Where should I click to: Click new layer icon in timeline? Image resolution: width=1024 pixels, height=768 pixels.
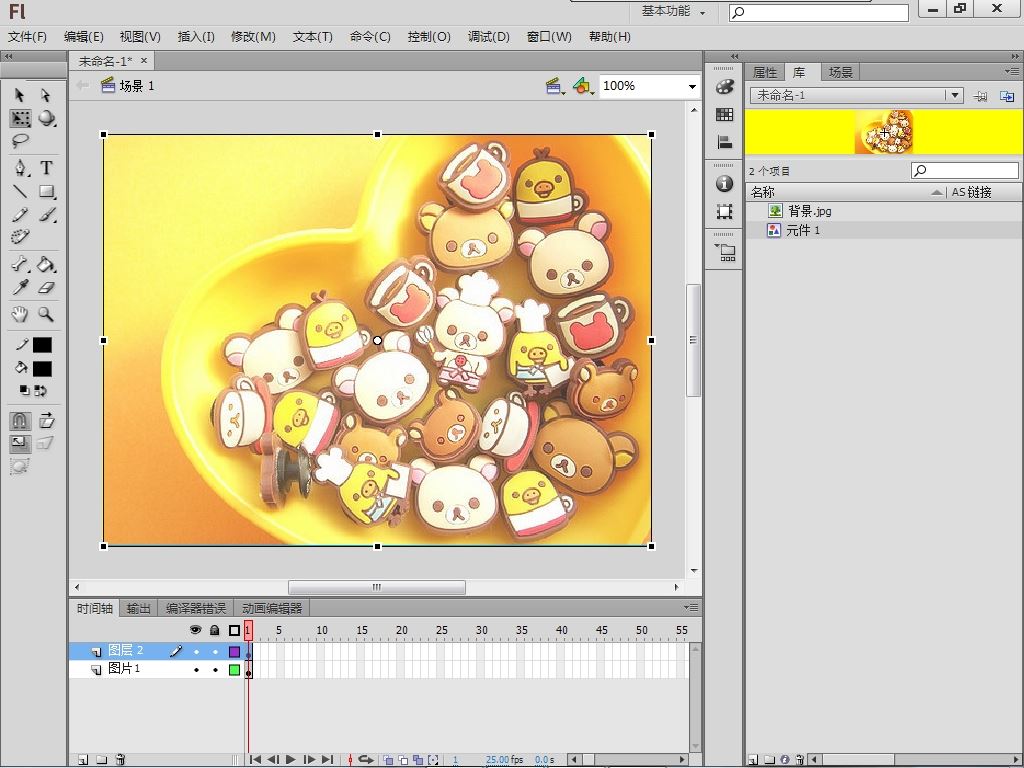coord(83,760)
